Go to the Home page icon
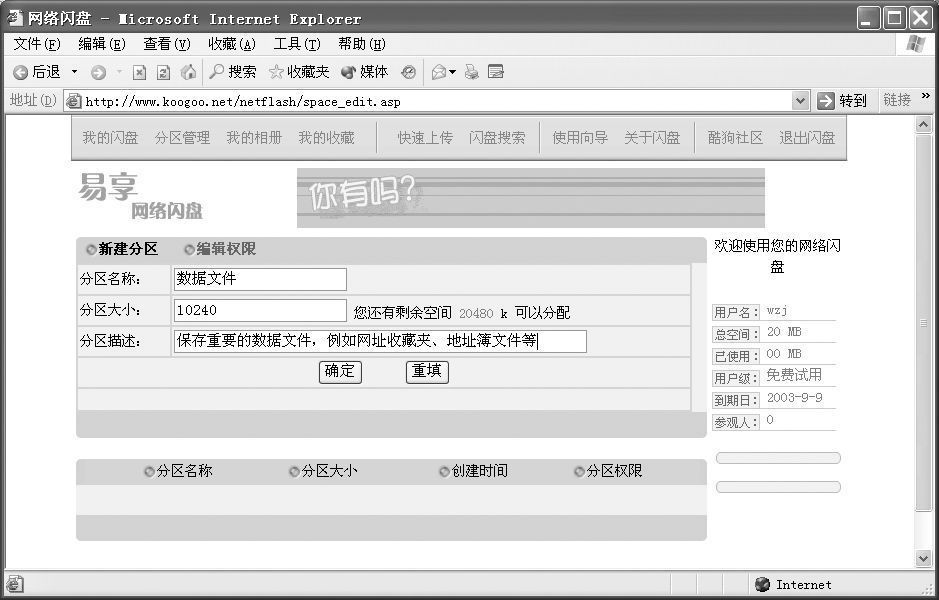 188,72
